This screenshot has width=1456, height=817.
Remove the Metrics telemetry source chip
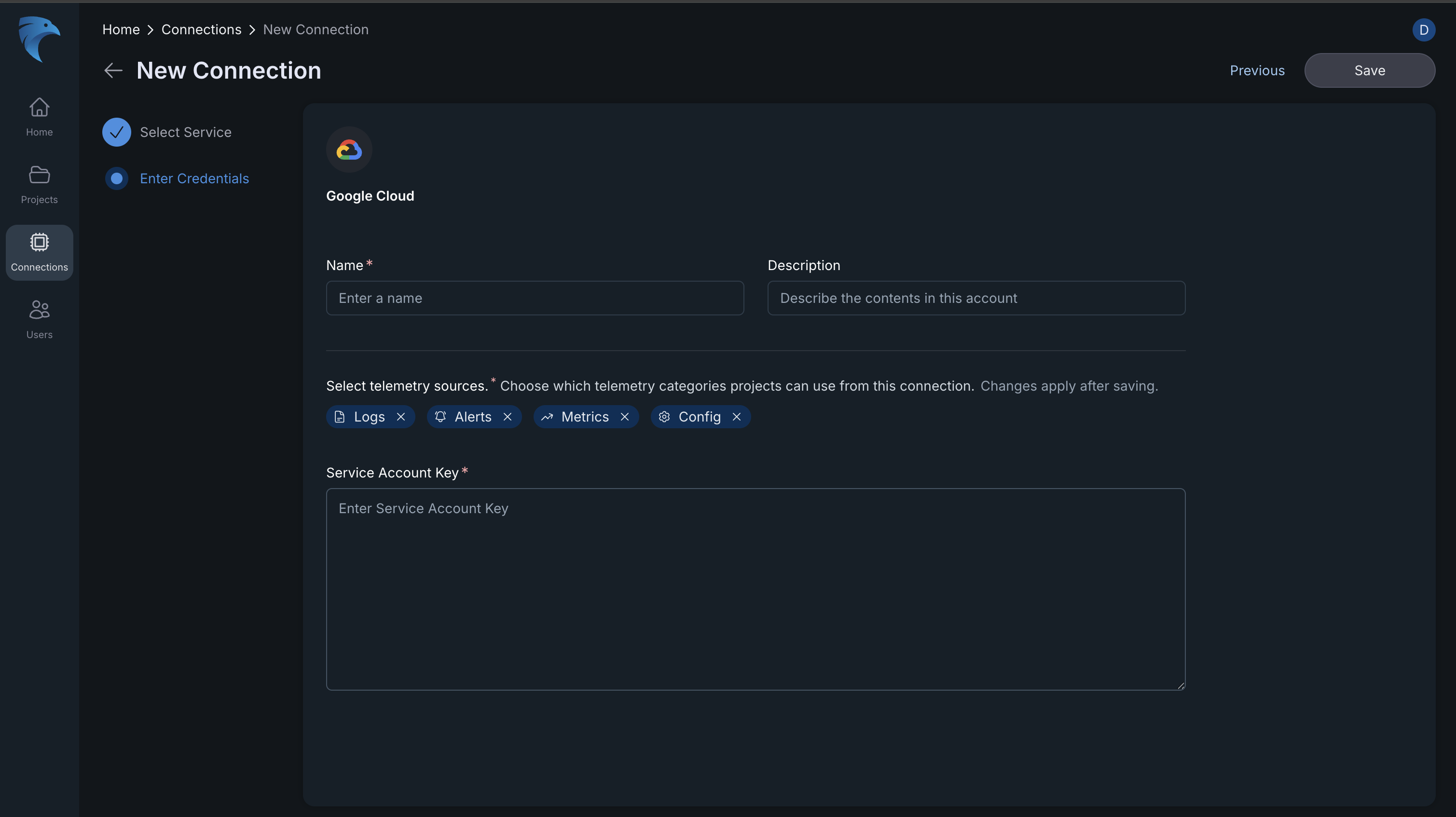[625, 417]
